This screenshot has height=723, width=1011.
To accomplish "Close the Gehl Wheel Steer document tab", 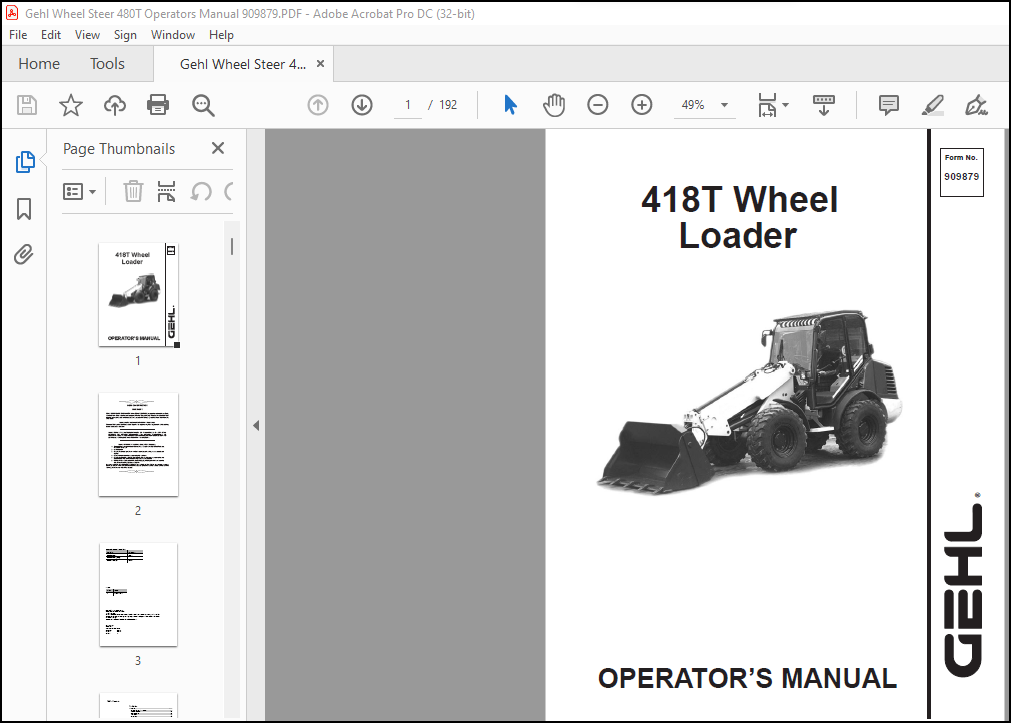I will 320,64.
